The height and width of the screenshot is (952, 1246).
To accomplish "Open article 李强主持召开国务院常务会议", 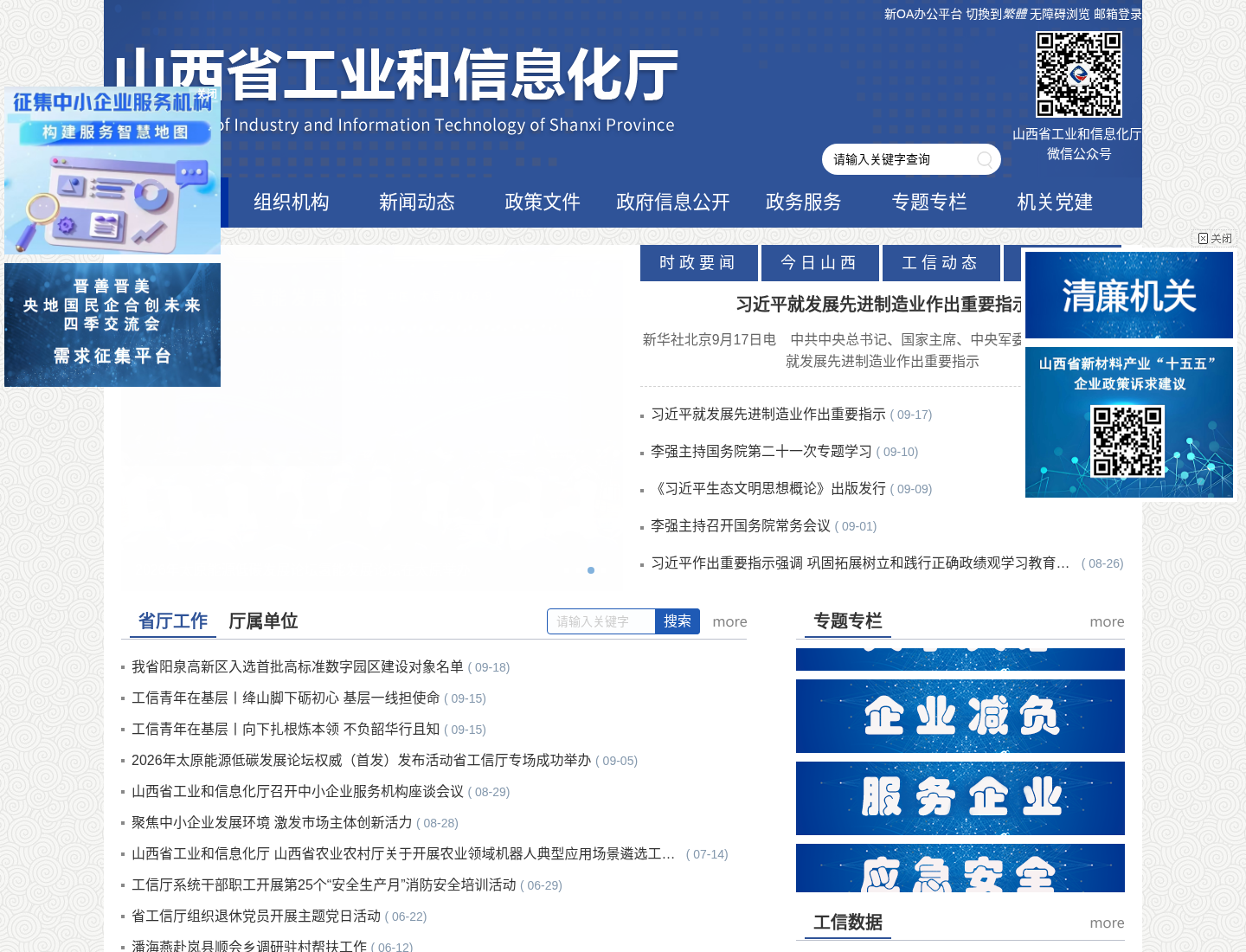I will 741,526.
